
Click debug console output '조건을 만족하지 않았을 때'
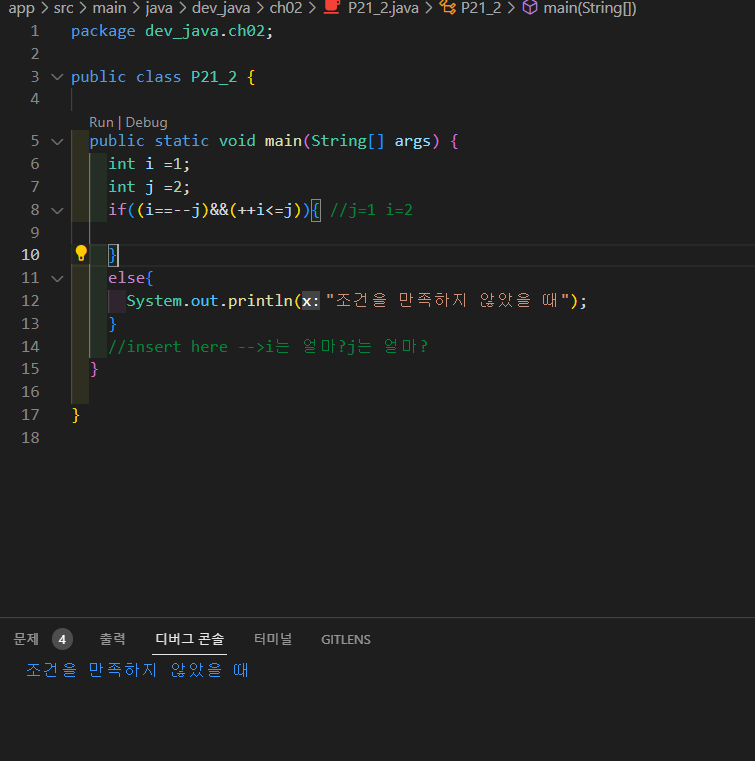pyautogui.click(x=137, y=670)
